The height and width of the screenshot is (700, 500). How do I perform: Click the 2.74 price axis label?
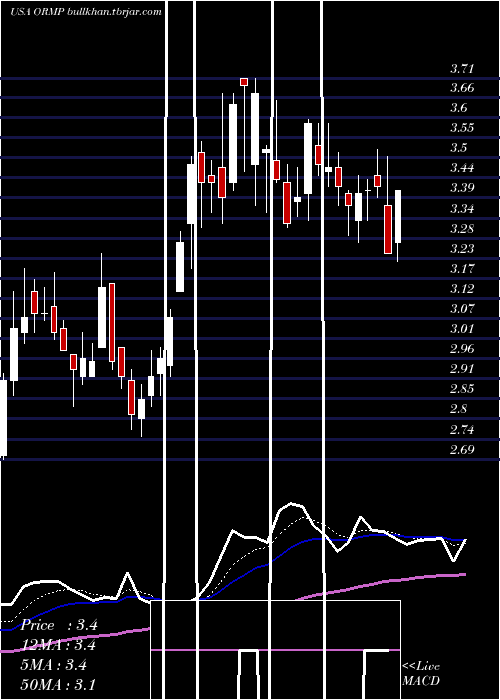tap(462, 429)
